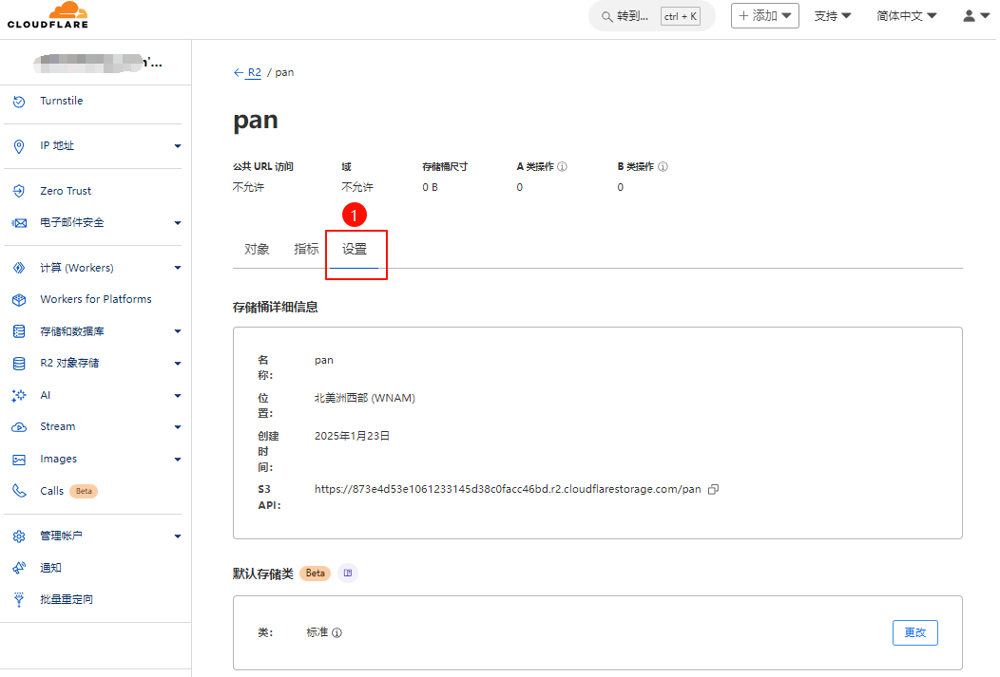Open Zero Trust in the sidebar
Screen dimensions: 1000x677
click(x=65, y=191)
